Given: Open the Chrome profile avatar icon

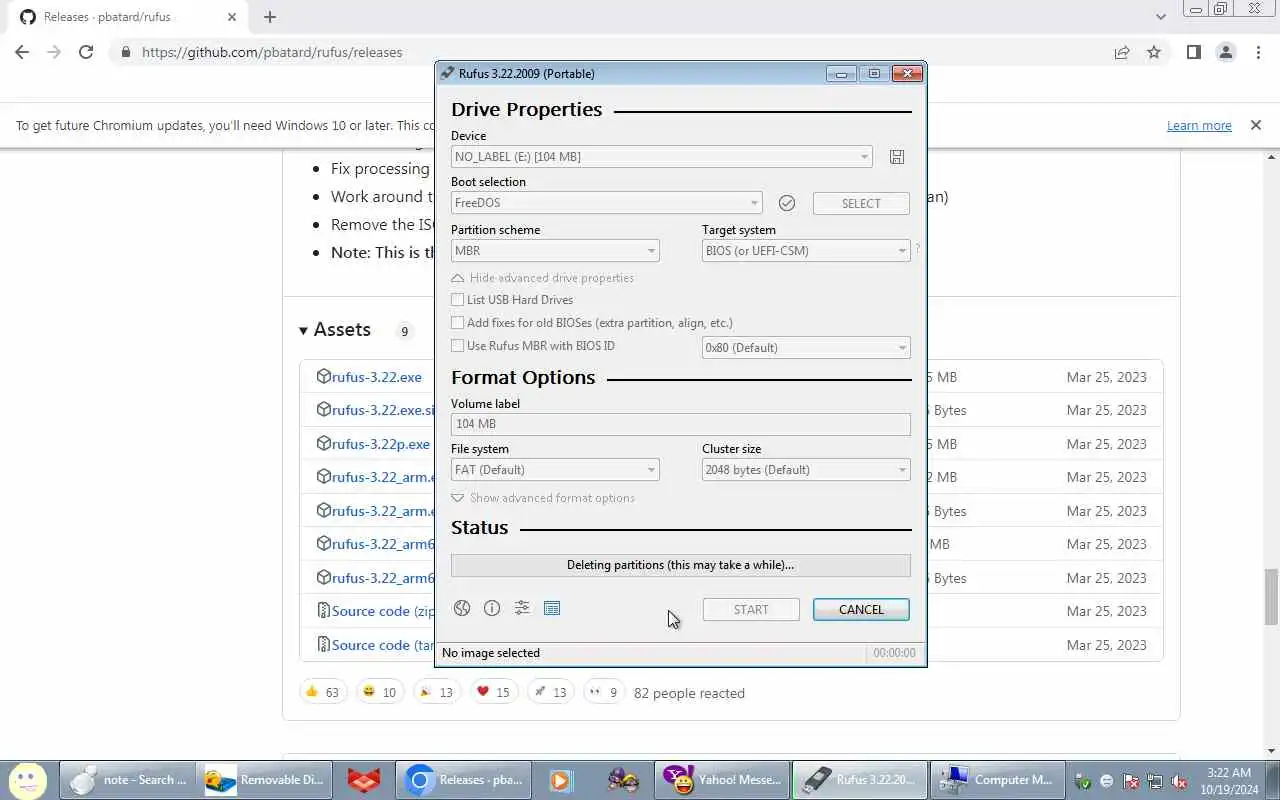Looking at the screenshot, I should (x=1226, y=52).
